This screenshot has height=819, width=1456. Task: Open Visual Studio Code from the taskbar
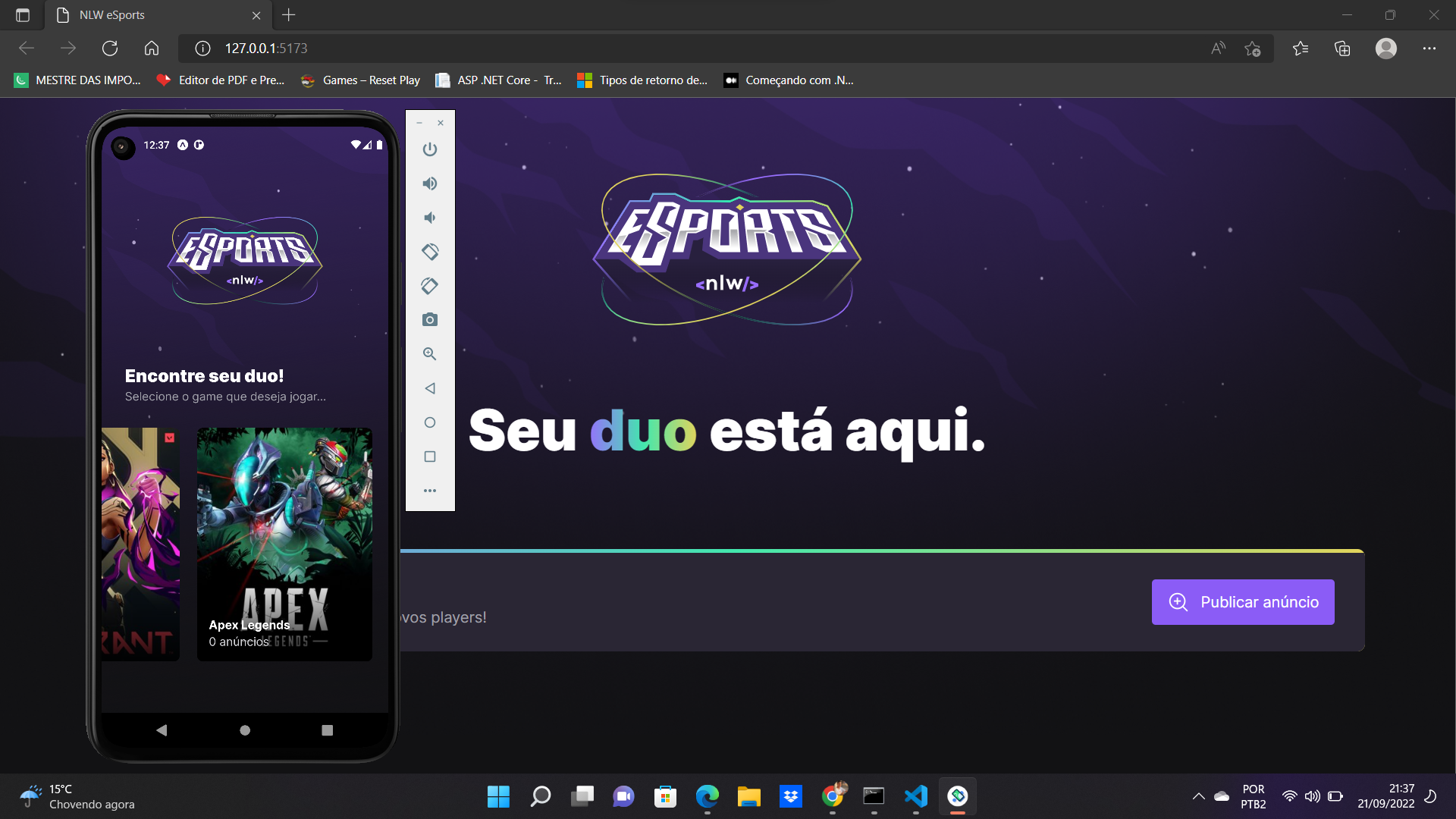[915, 796]
